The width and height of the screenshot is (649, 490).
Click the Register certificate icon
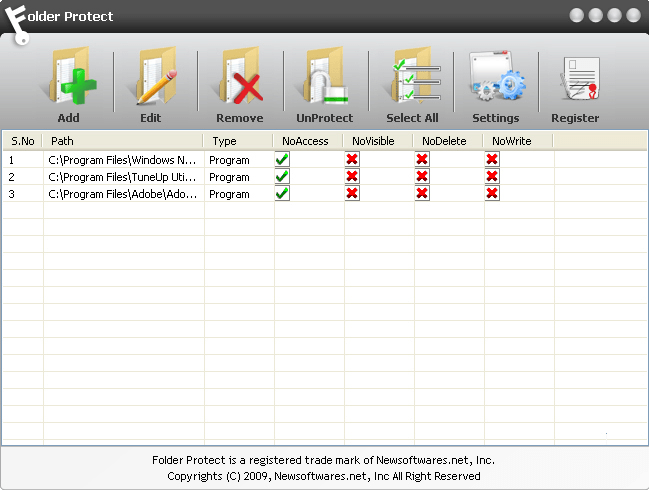[x=579, y=79]
